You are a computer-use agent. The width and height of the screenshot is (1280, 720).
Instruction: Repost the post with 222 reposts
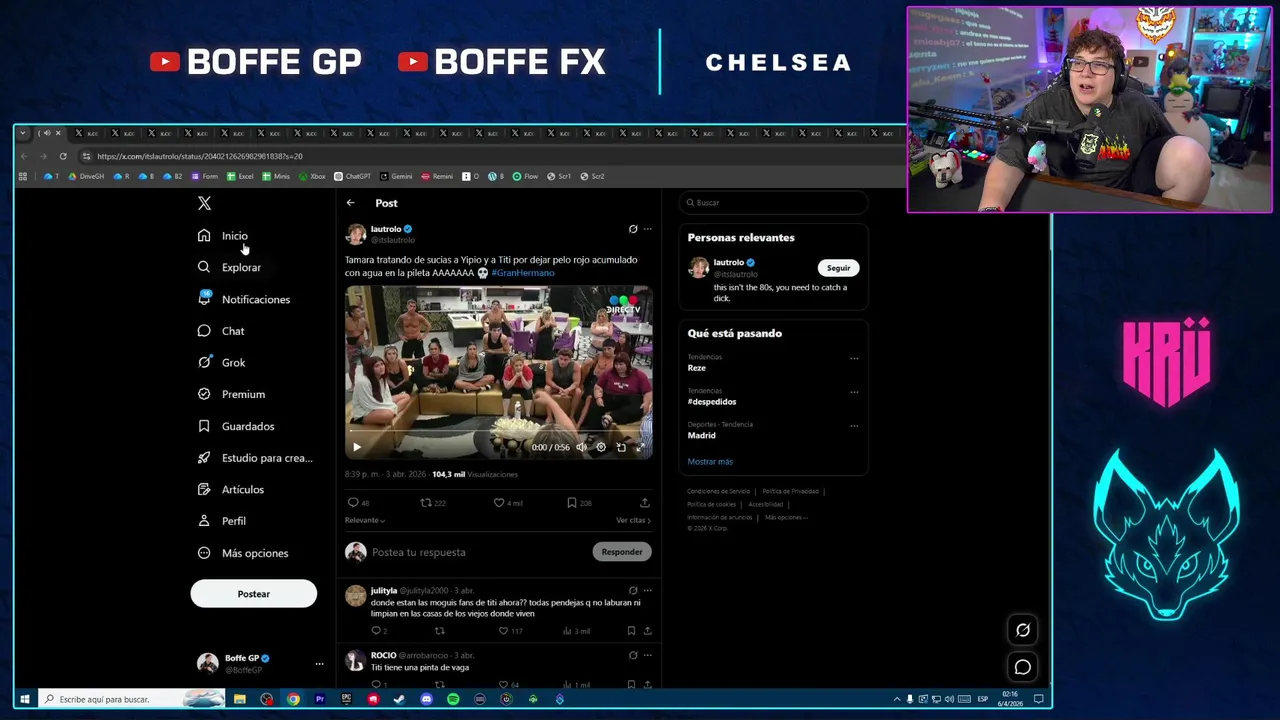[433, 503]
